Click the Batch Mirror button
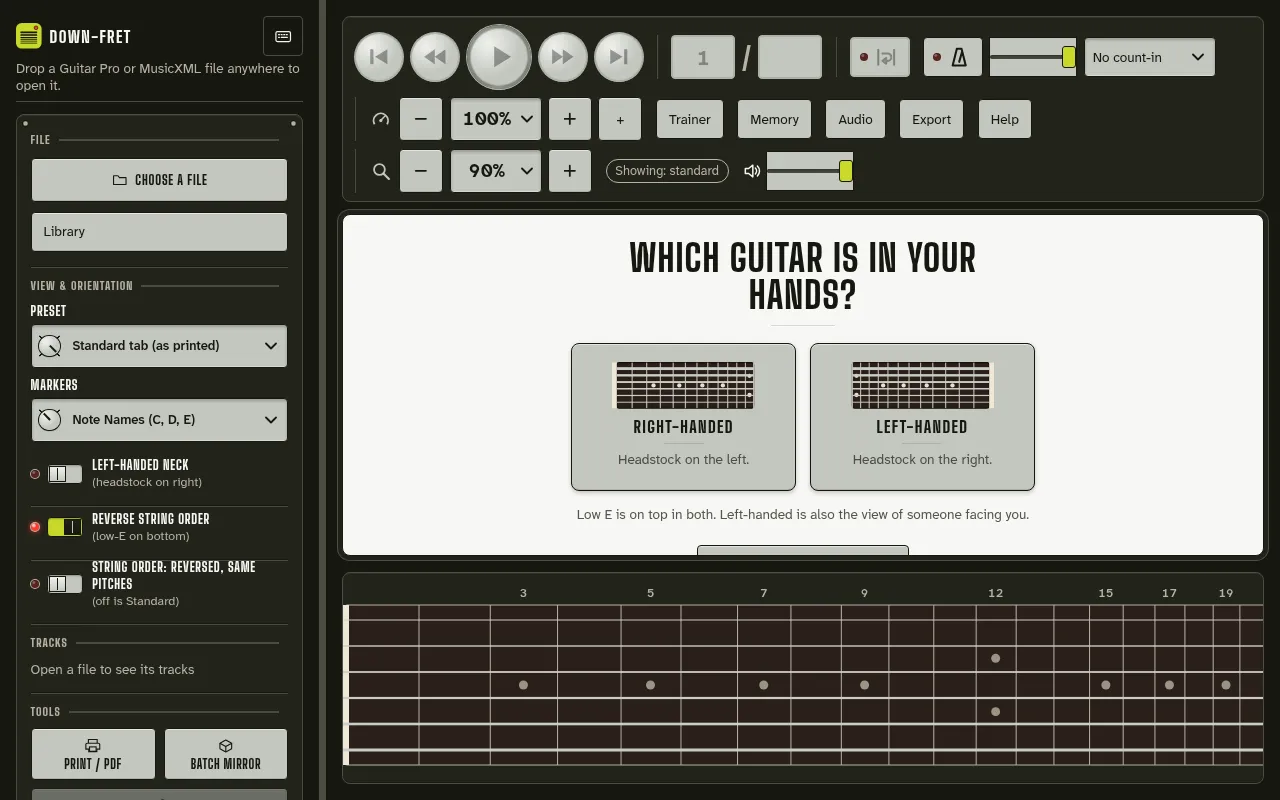 coord(226,754)
